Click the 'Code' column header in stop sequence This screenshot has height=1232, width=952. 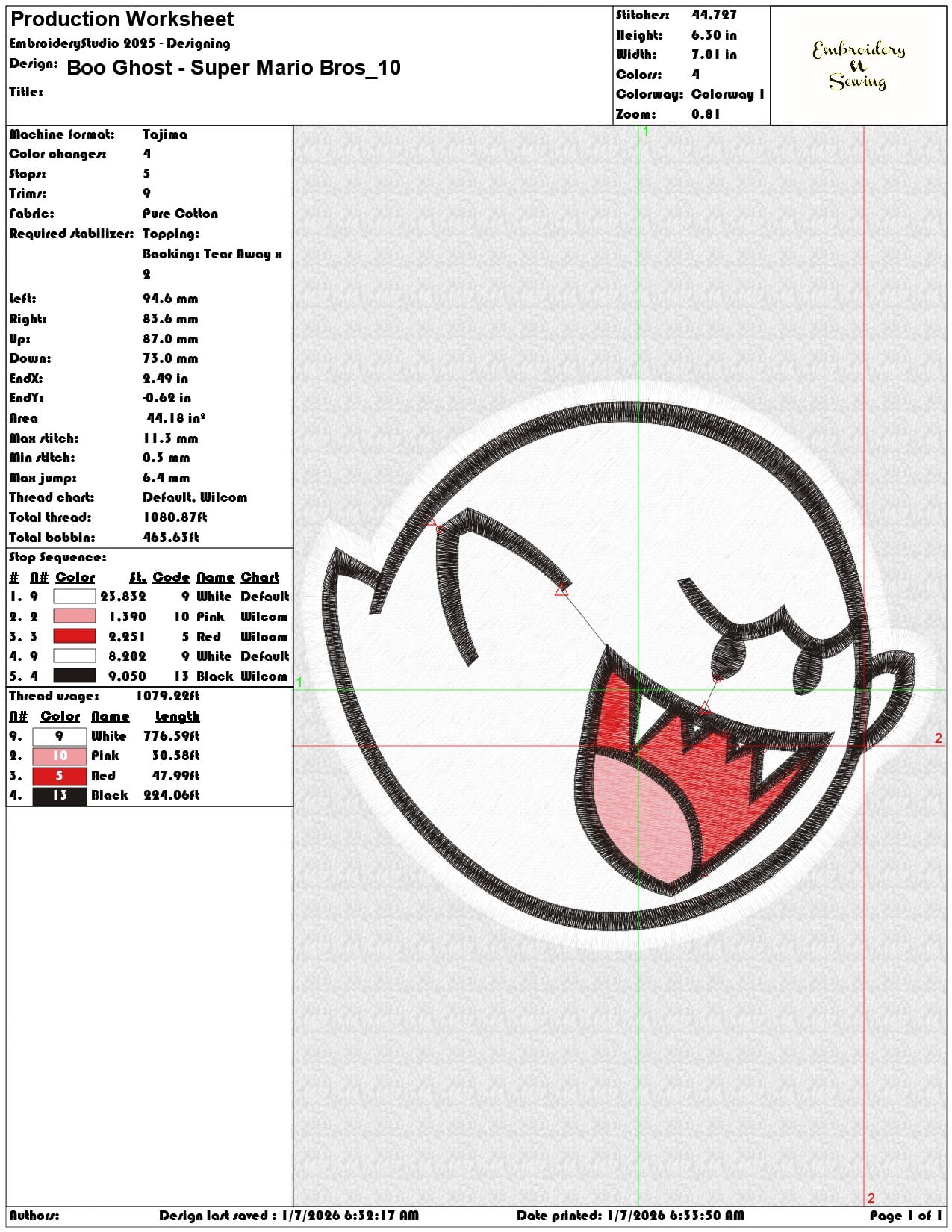pyautogui.click(x=171, y=577)
